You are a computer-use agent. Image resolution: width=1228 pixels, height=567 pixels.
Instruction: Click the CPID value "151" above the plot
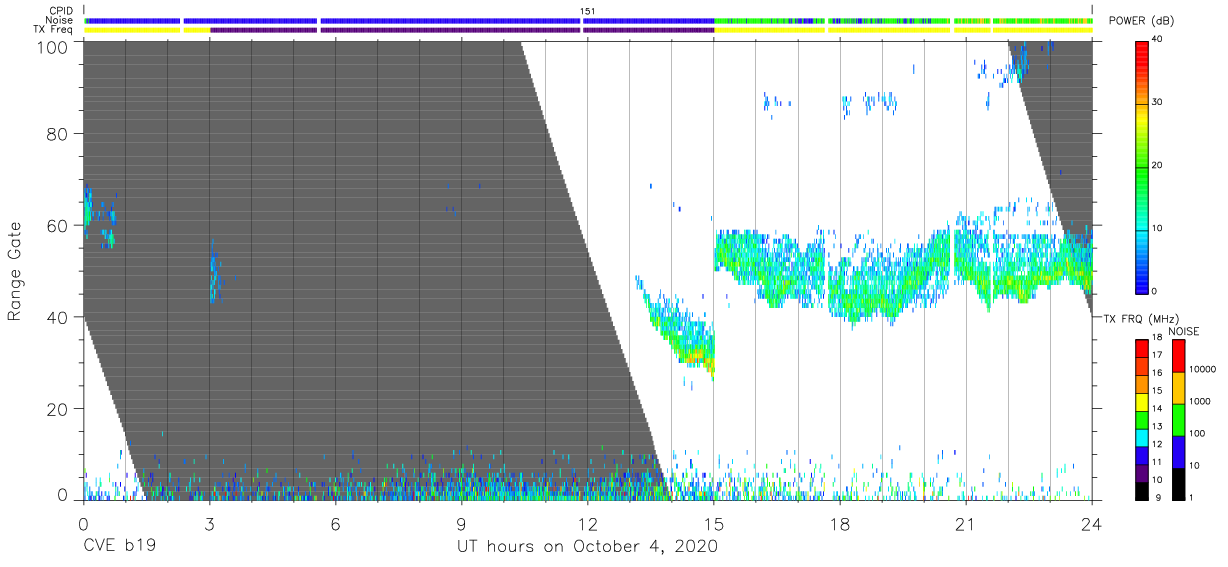588,11
